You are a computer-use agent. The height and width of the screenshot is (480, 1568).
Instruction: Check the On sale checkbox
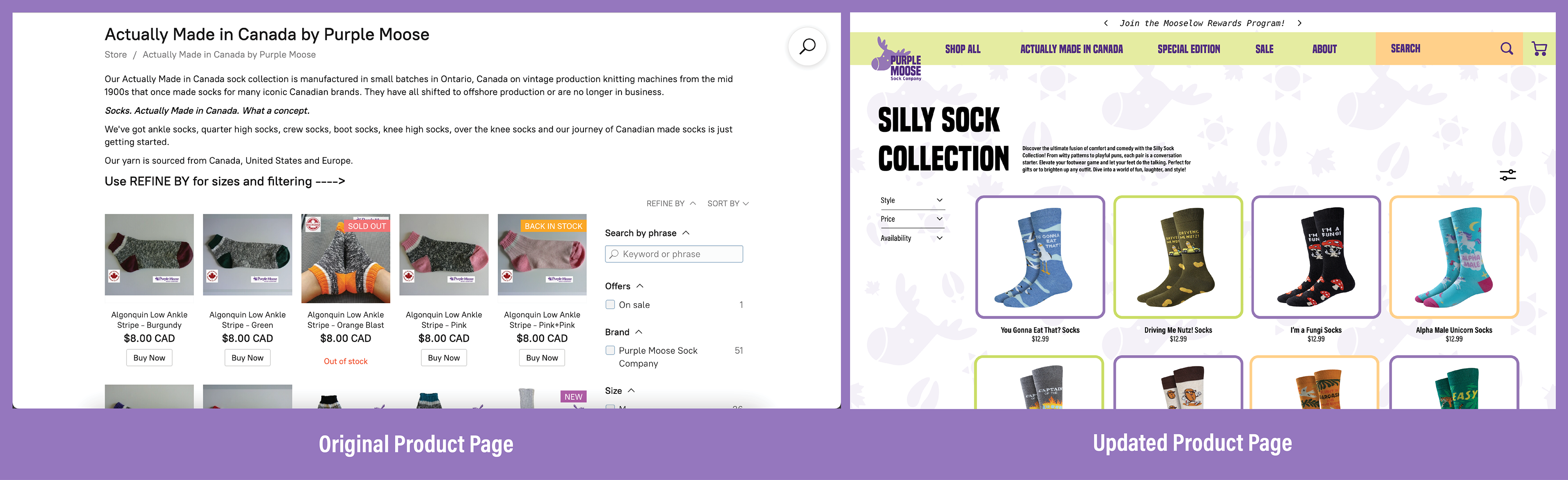click(x=610, y=305)
